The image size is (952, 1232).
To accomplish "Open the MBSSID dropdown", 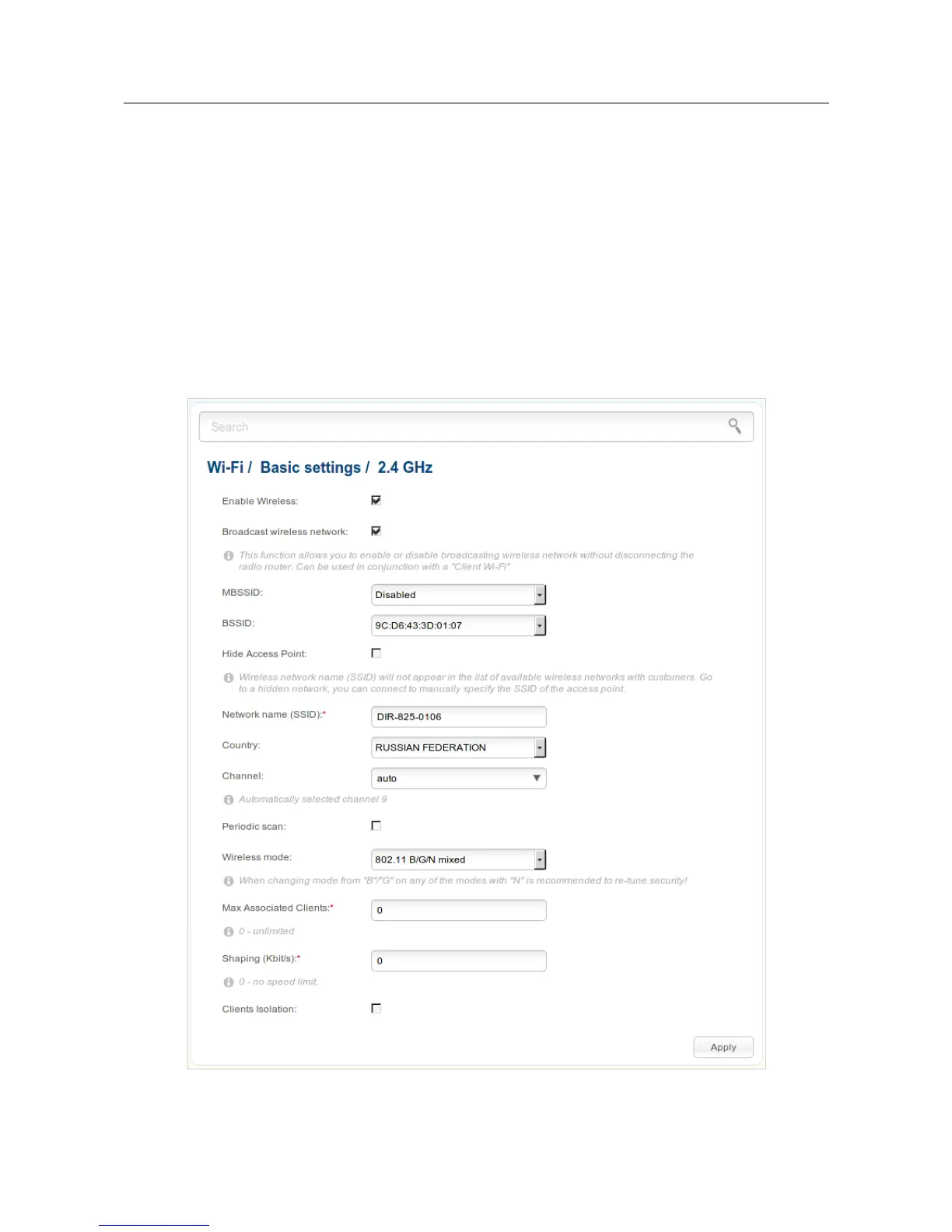I will tap(459, 595).
